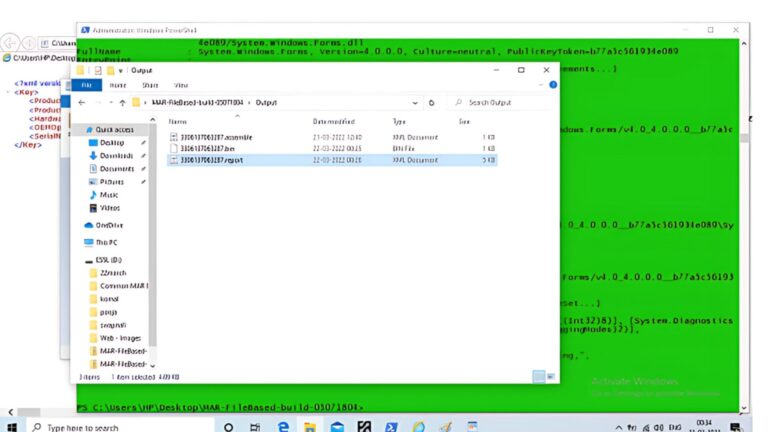
Task: Click the Name column header
Action: (178, 121)
